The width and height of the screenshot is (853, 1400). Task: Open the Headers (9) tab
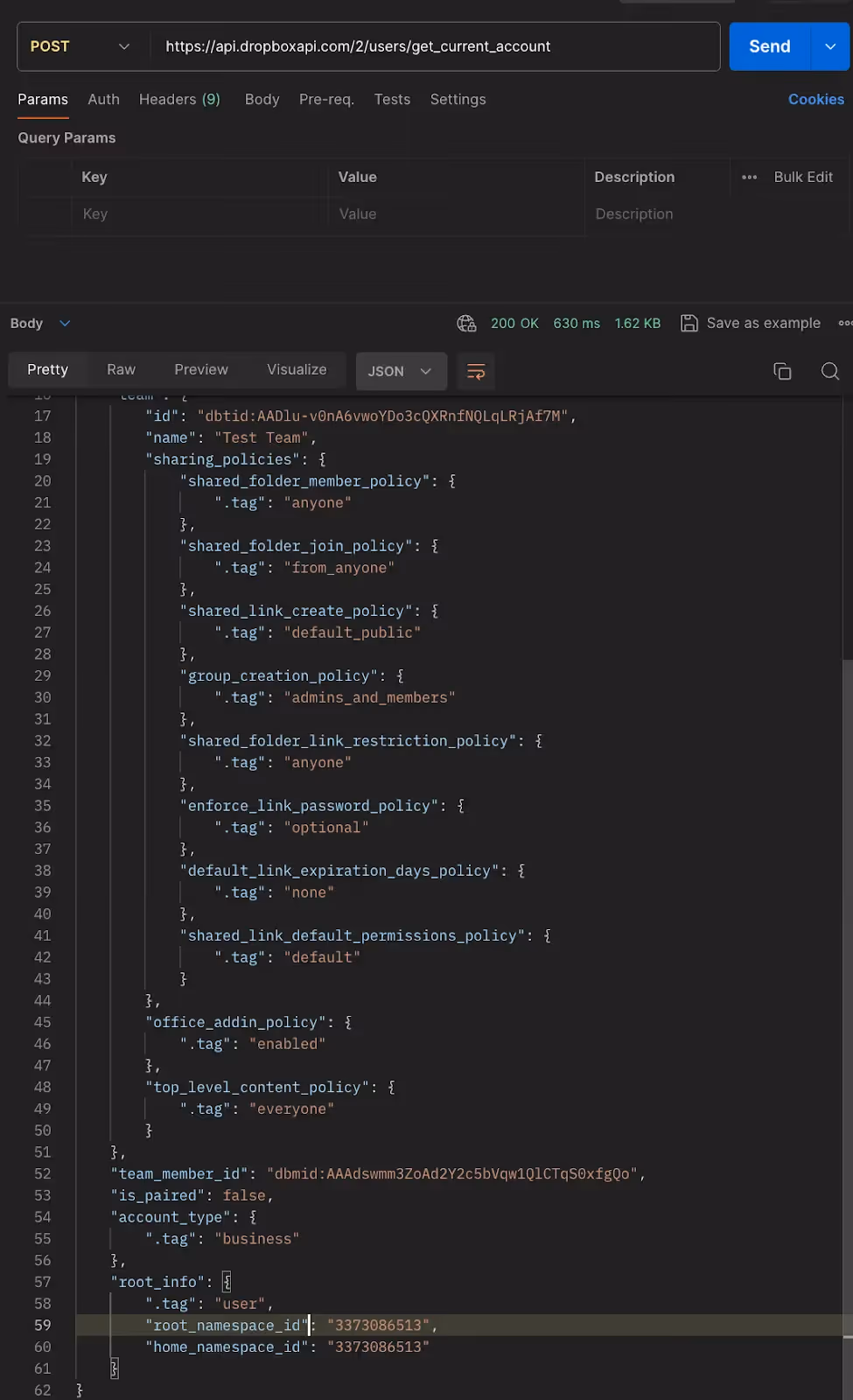[179, 100]
